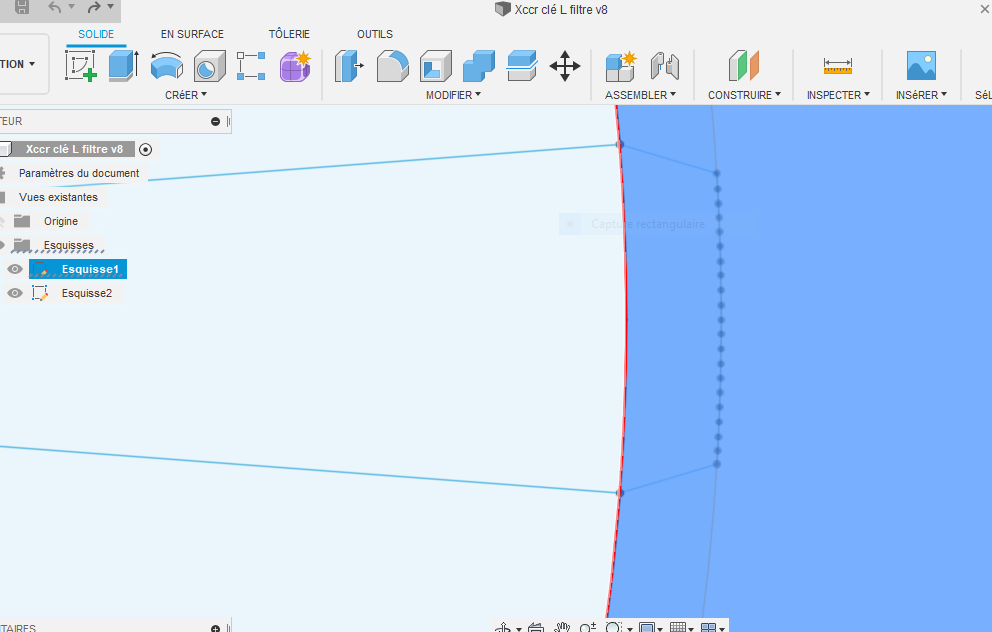Image resolution: width=992 pixels, height=632 pixels.
Task: Open the MODIFIER dropdown menu
Action: pos(453,95)
